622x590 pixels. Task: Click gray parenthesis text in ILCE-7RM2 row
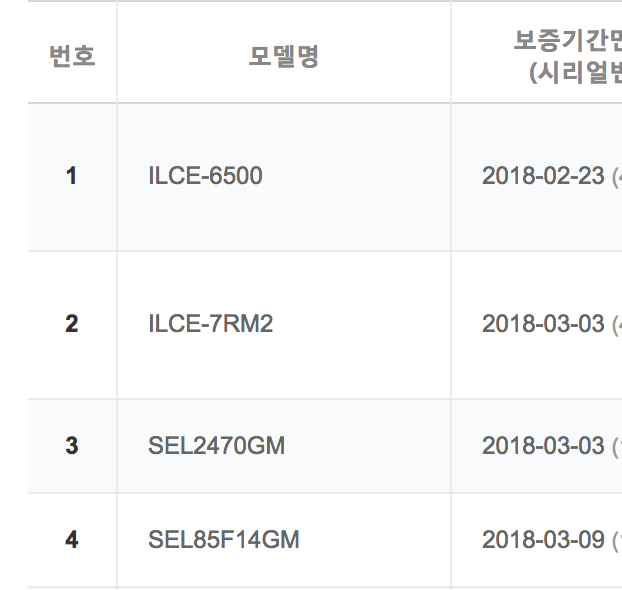(x=616, y=325)
